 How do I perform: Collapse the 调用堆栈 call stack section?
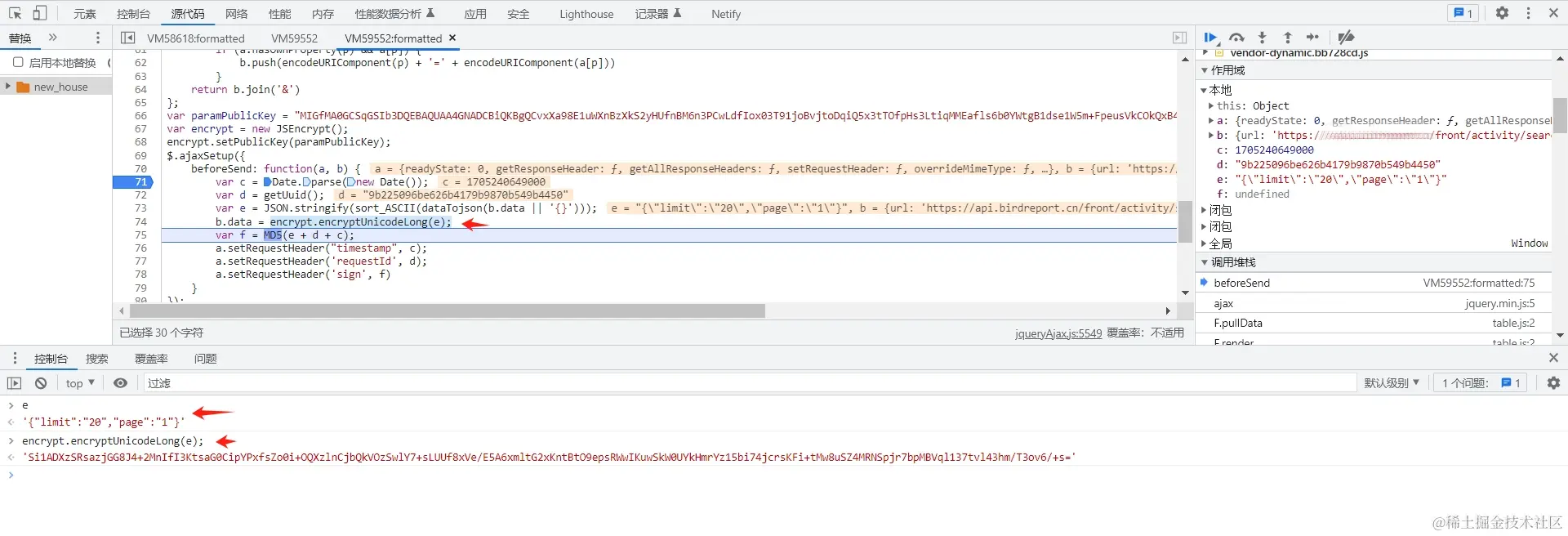pos(1204,262)
